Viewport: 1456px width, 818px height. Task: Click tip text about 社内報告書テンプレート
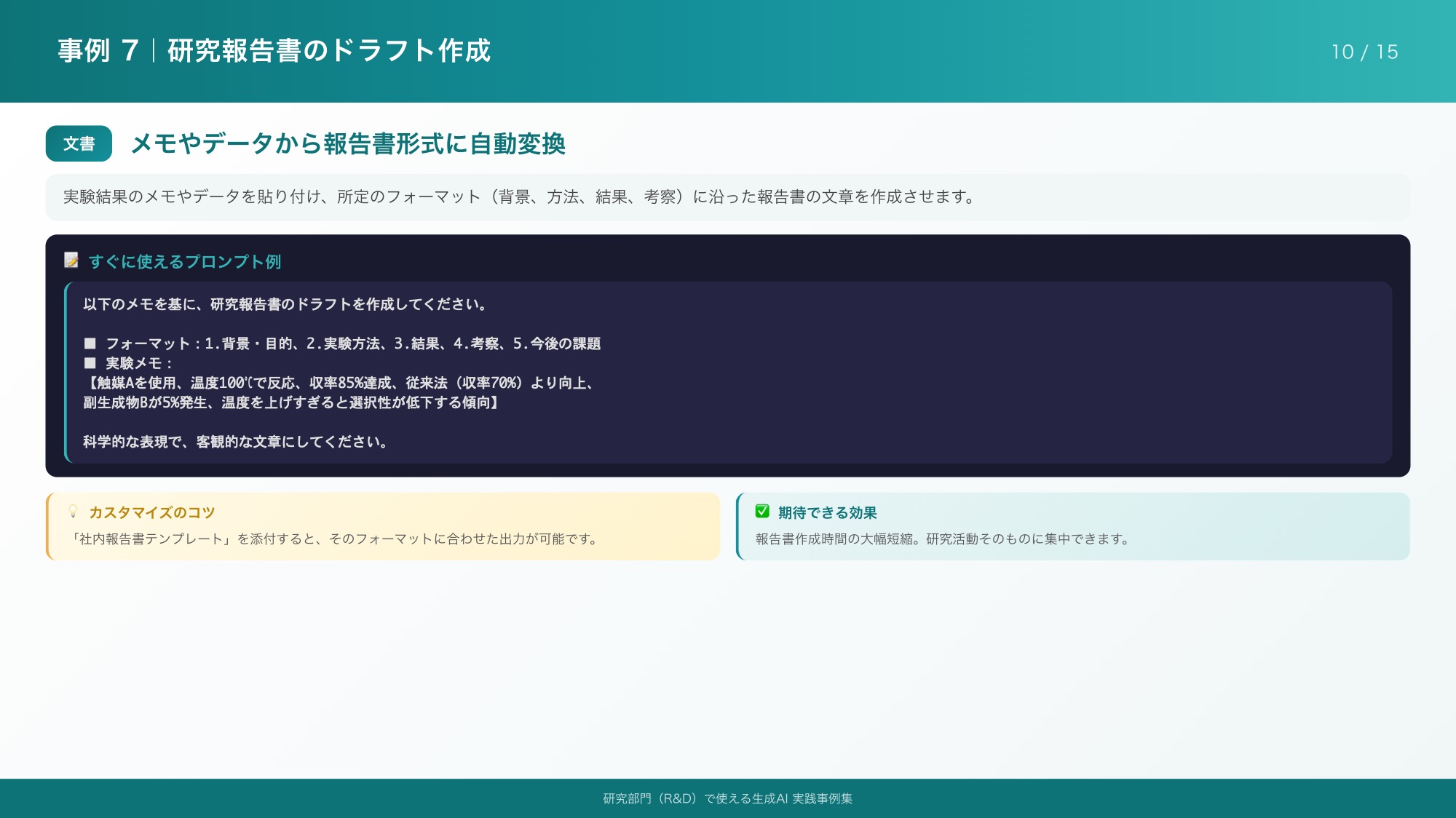tap(334, 539)
